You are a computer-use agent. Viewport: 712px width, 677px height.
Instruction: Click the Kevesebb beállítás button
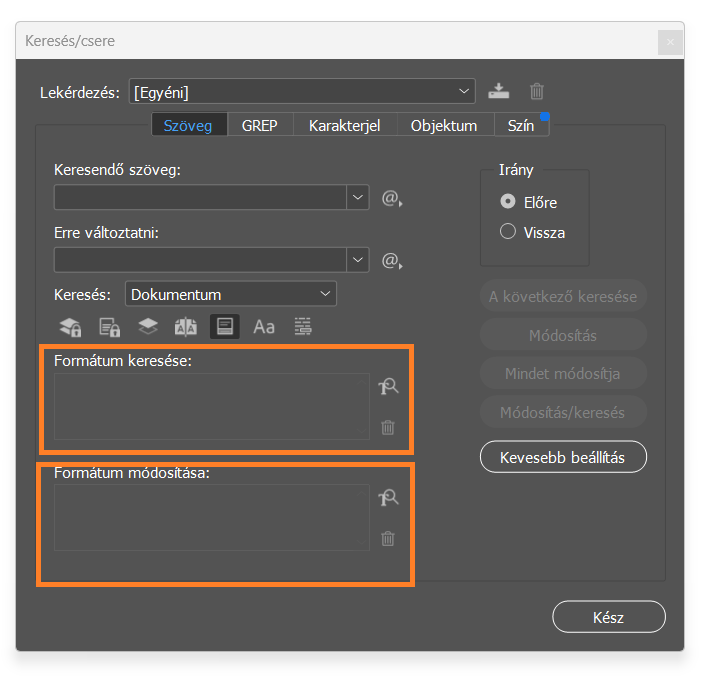[x=563, y=457]
